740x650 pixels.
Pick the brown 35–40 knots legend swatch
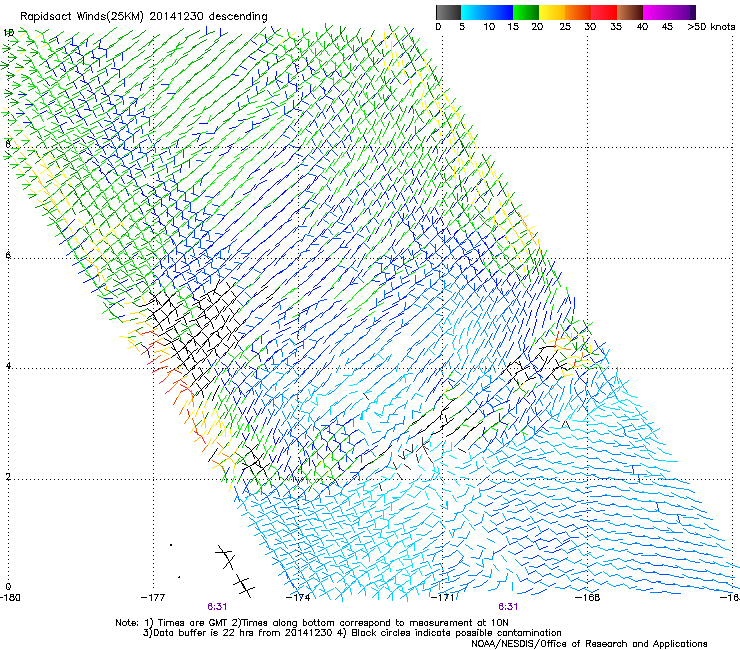click(x=630, y=12)
